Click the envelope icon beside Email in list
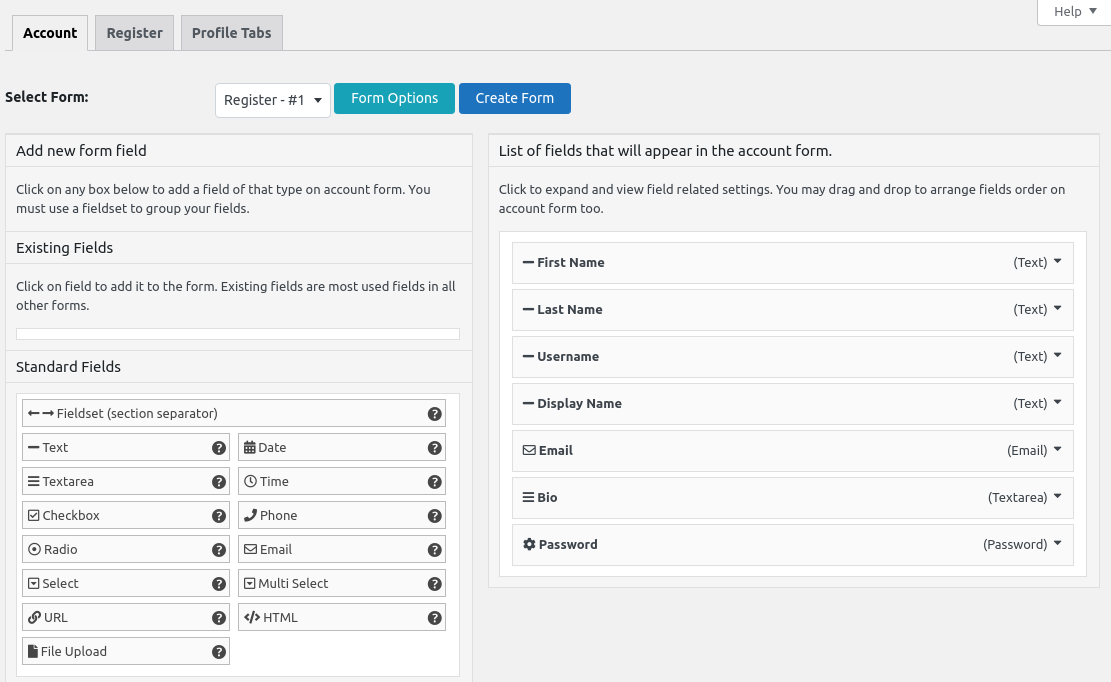 pyautogui.click(x=529, y=450)
